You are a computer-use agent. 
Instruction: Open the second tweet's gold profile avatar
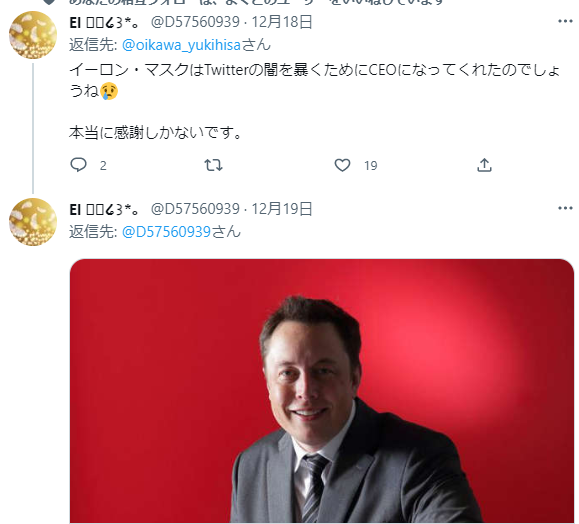tap(33, 222)
